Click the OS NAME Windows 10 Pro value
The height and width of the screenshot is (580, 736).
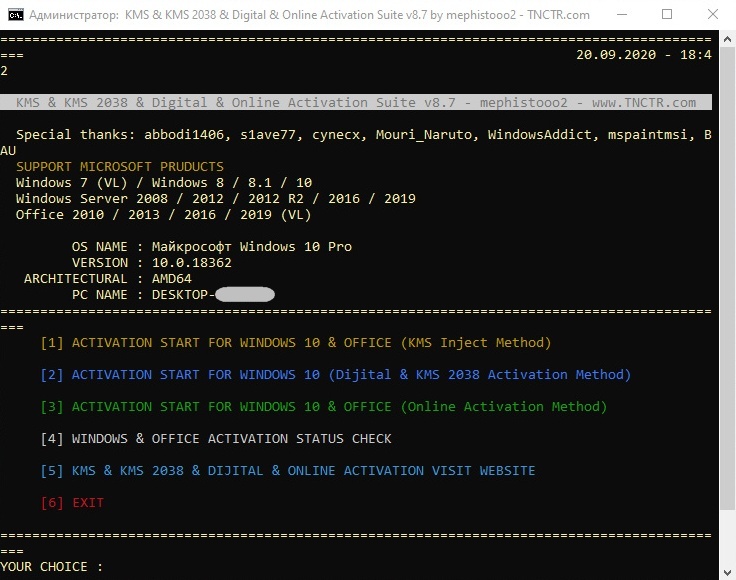point(252,247)
